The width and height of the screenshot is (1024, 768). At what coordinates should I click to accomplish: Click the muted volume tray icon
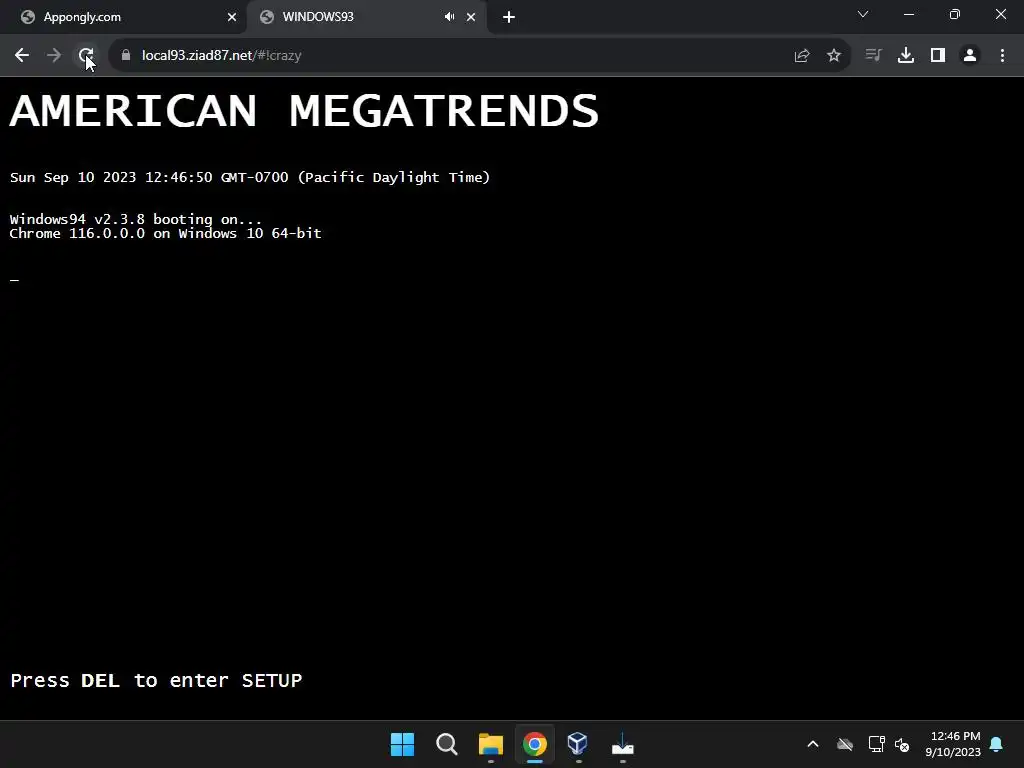pyautogui.click(x=902, y=744)
